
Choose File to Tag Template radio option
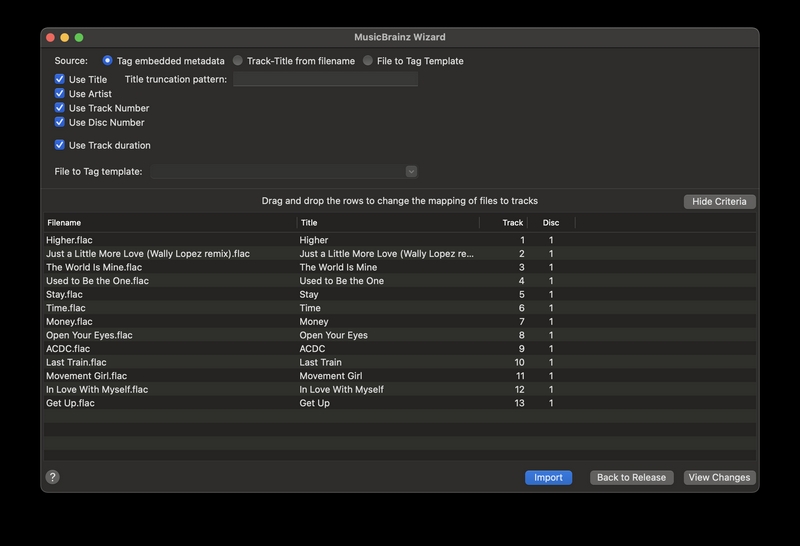tap(368, 61)
